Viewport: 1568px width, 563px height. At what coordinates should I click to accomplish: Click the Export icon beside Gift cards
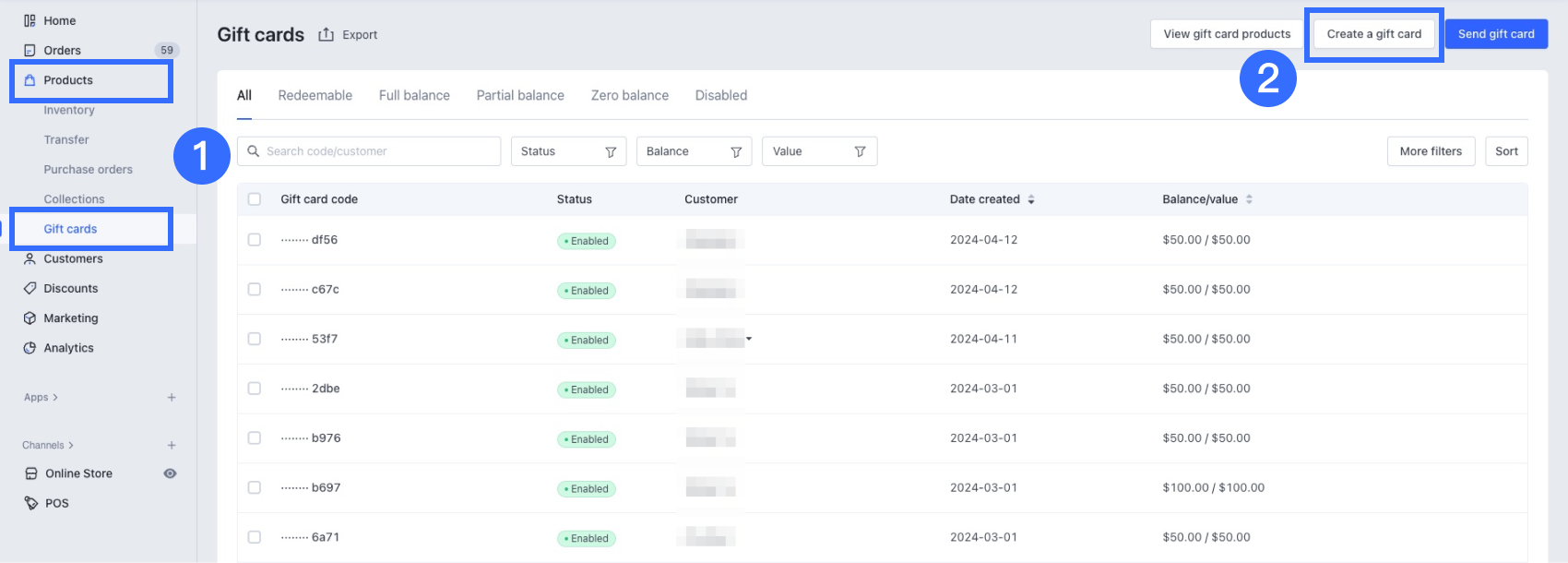[x=326, y=34]
